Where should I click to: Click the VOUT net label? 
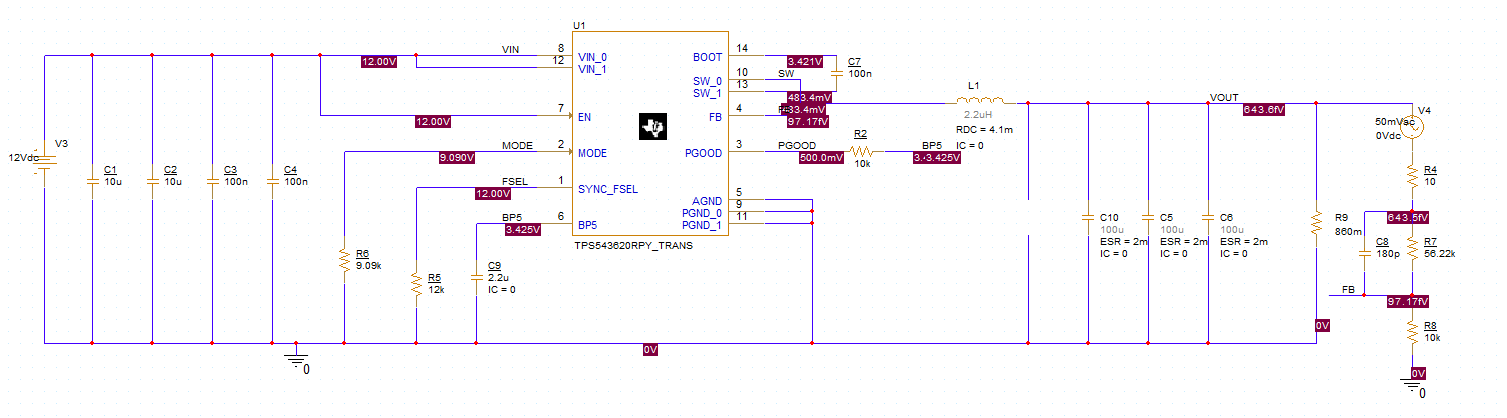coord(1224,97)
